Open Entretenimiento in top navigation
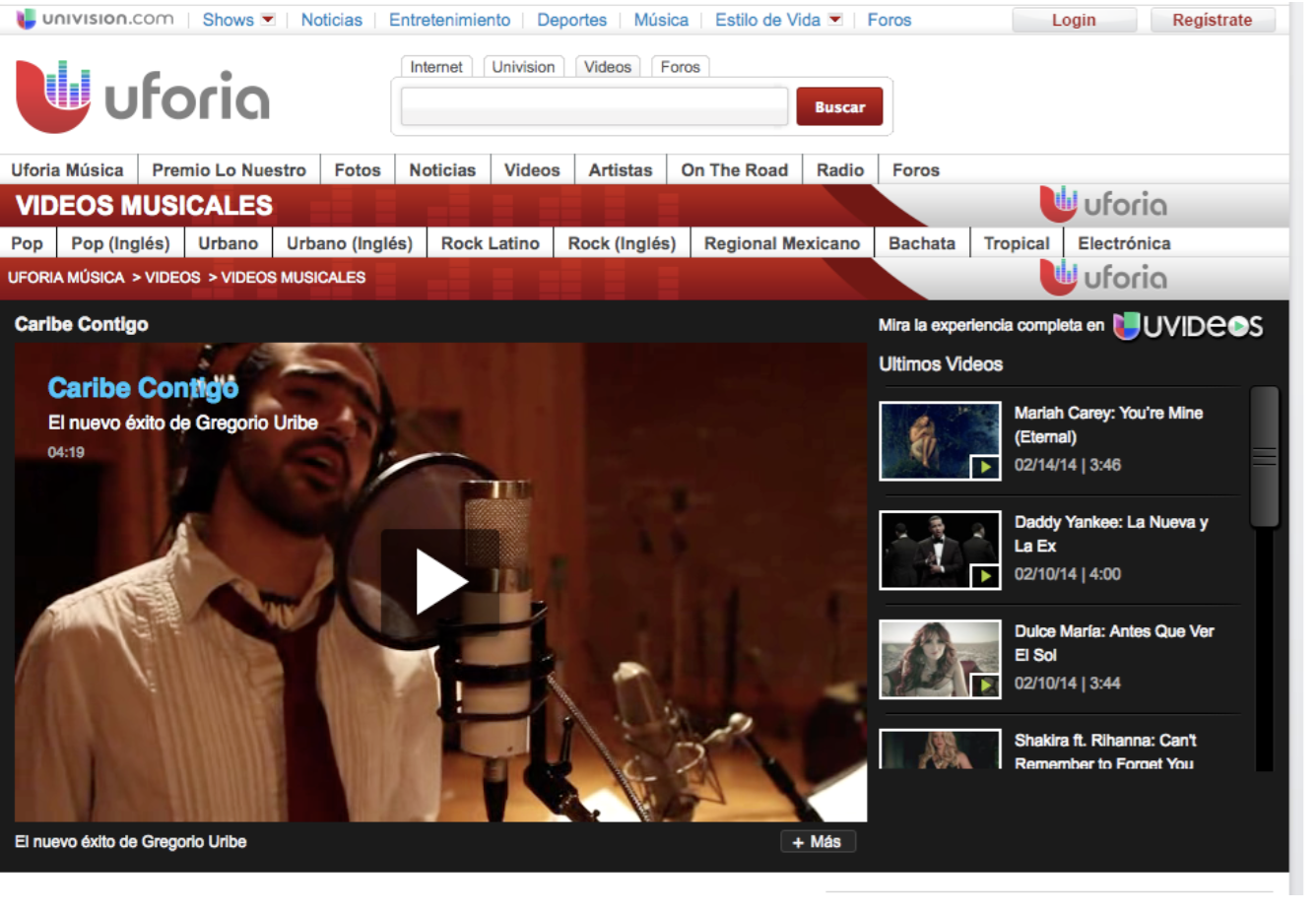 449,20
